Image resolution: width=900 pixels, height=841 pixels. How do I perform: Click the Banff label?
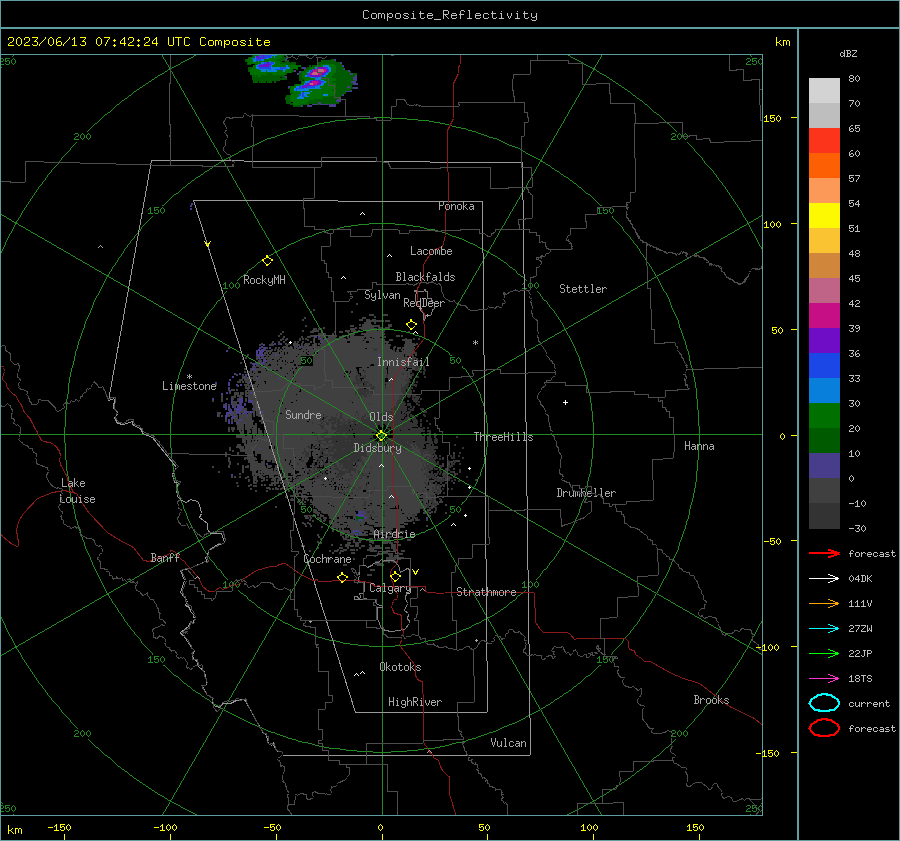165,557
